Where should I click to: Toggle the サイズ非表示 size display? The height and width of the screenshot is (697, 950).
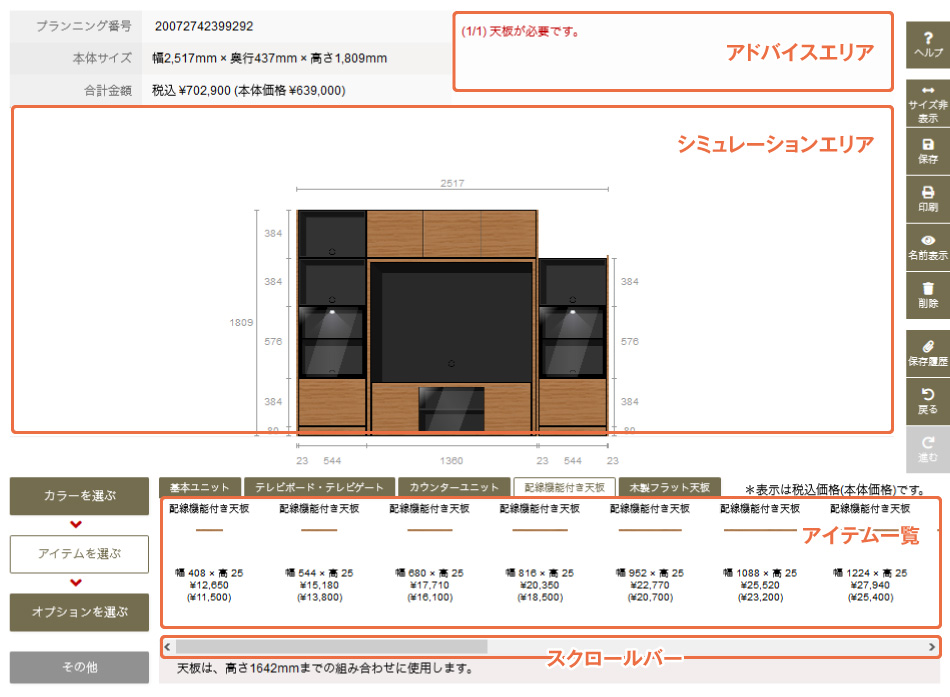click(928, 104)
